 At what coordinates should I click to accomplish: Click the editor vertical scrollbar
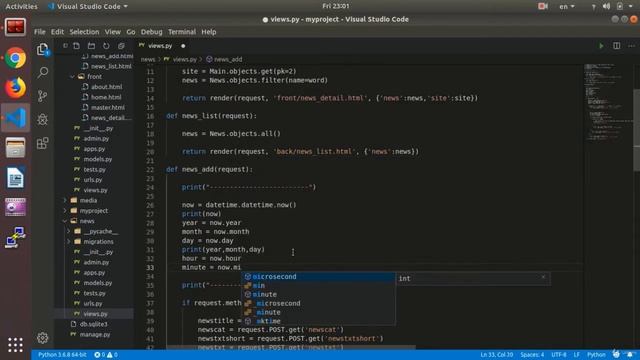pos(636,130)
